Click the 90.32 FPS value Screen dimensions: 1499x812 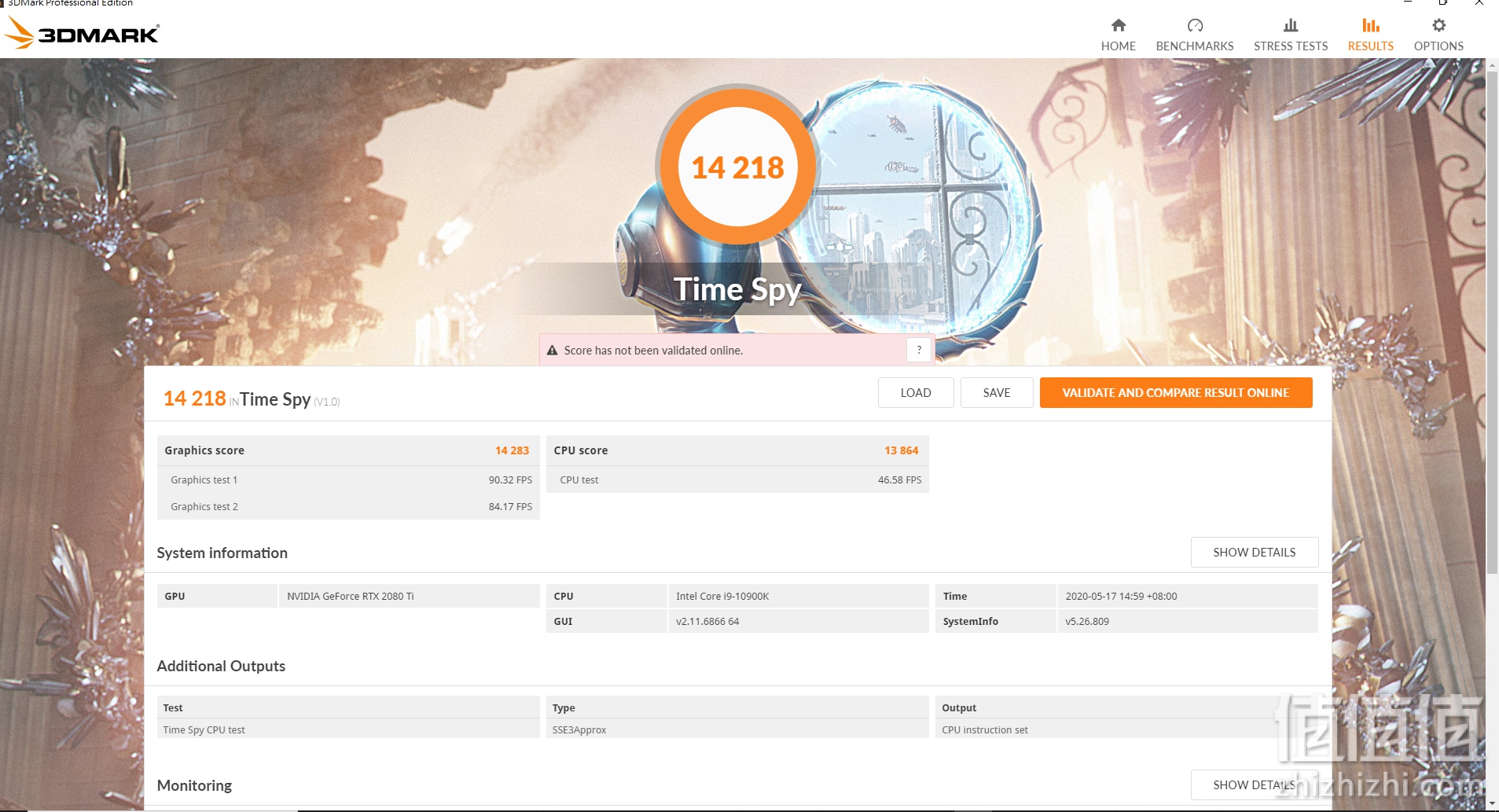click(510, 480)
